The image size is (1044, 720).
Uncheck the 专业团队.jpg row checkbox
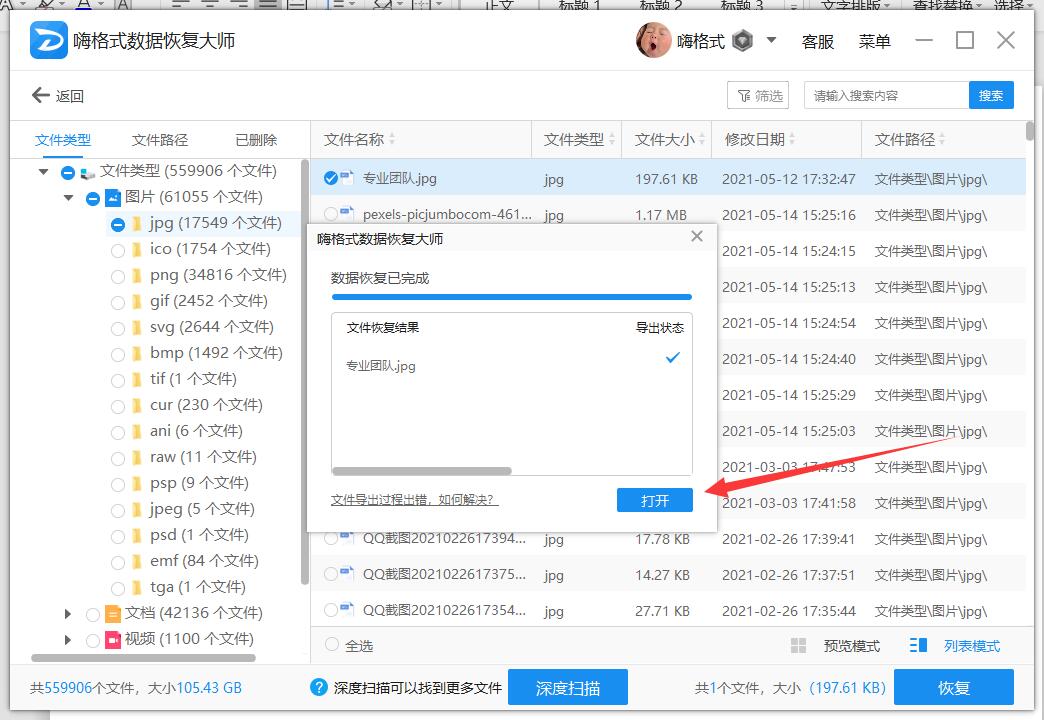(x=331, y=179)
